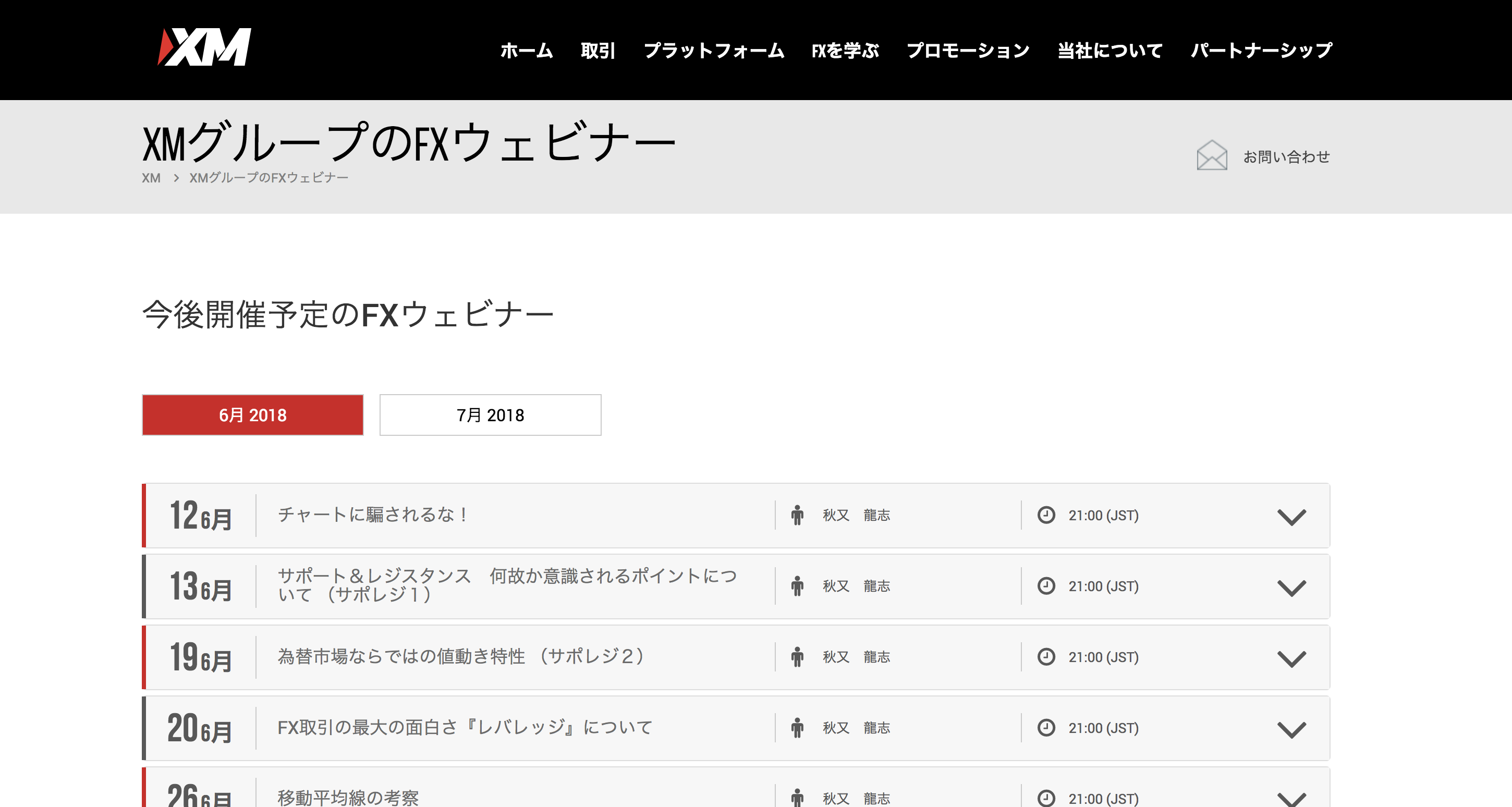Expand the レバレッジ webinar chevron
This screenshot has width=1512, height=807.
pos(1291,729)
